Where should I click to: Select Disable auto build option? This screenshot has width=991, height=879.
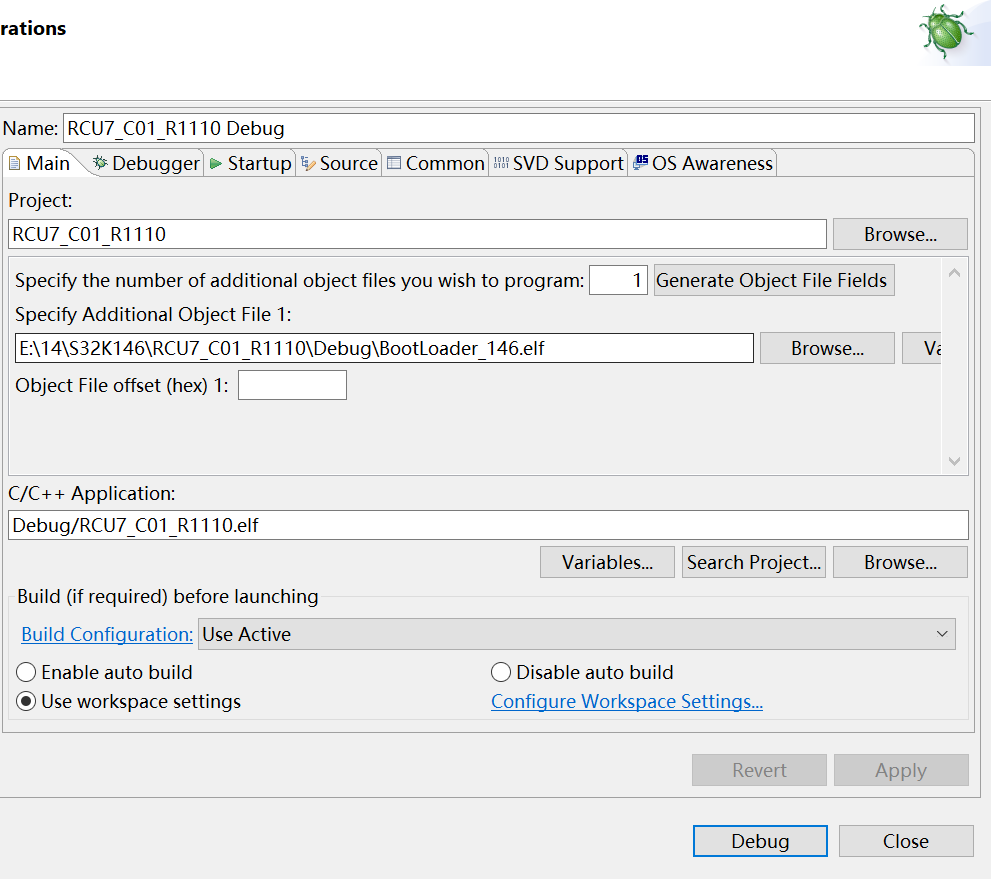point(501,672)
